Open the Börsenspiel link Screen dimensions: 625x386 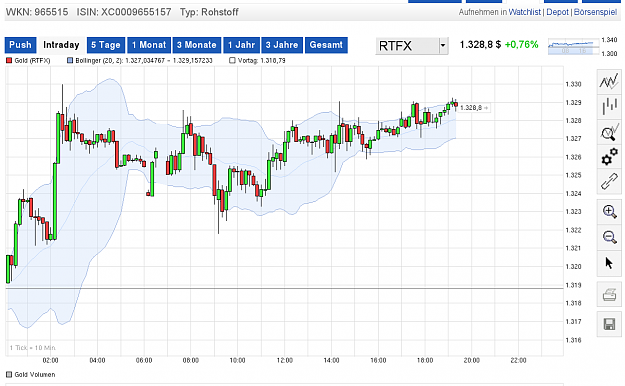tap(595, 12)
